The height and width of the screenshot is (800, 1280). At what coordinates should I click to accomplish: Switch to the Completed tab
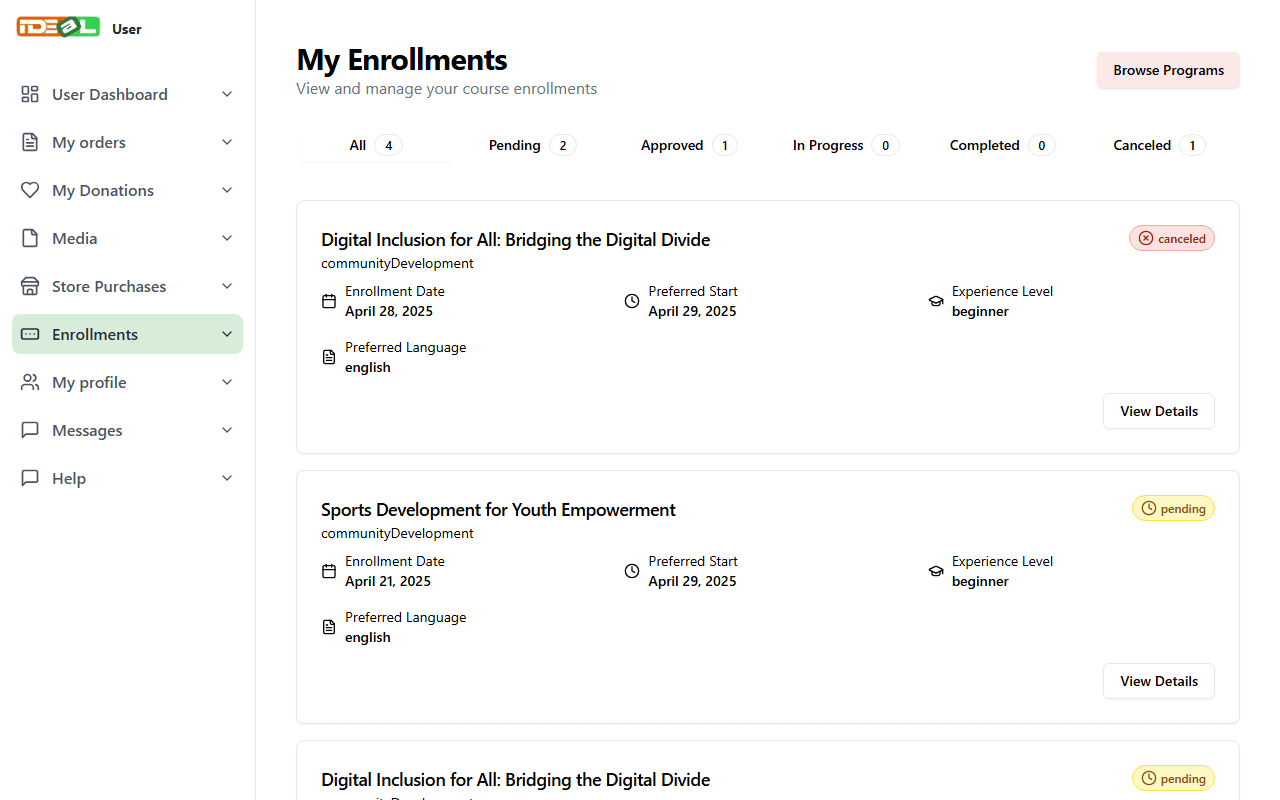[x=1002, y=145]
